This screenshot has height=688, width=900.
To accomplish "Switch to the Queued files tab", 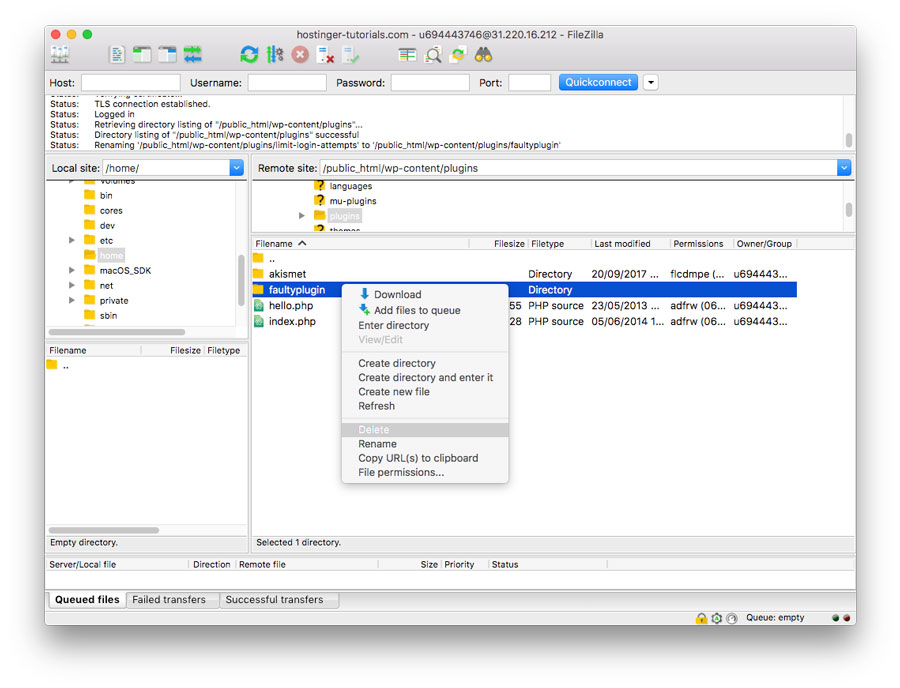I will [87, 600].
